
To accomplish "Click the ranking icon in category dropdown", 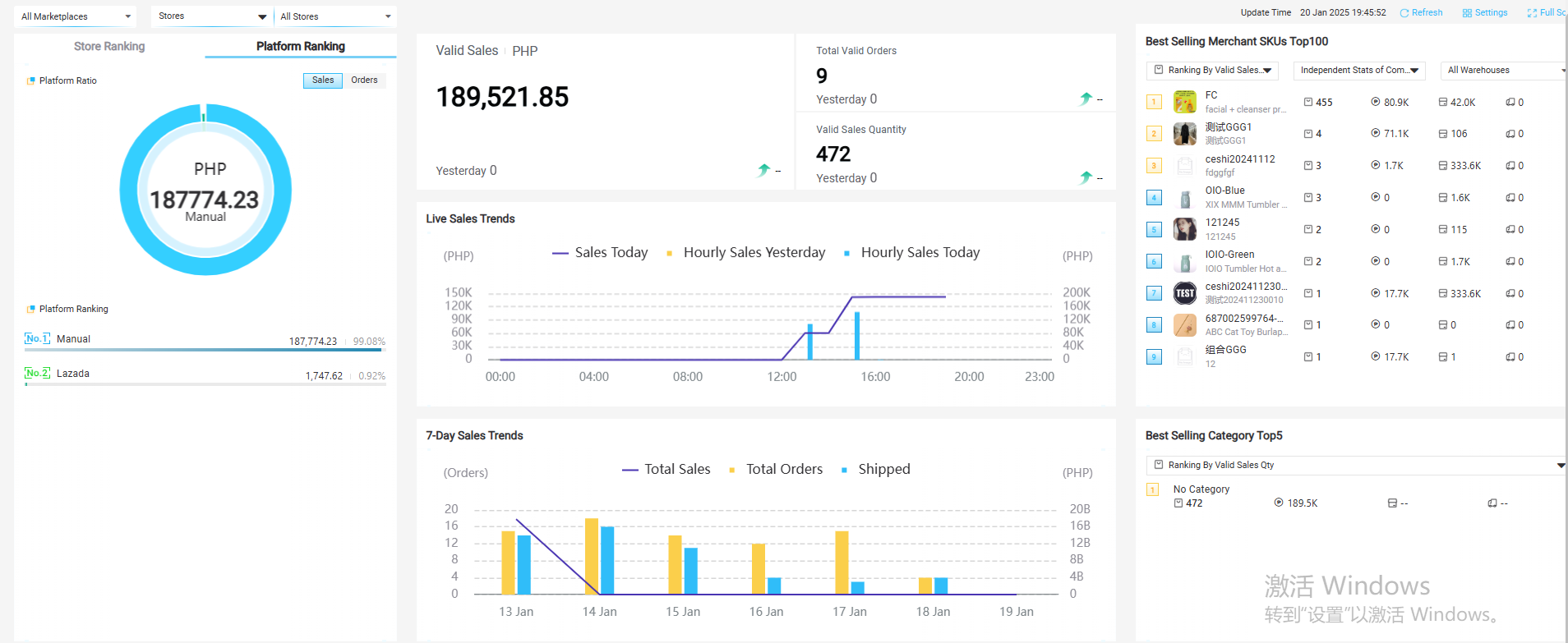I will 1159,465.
